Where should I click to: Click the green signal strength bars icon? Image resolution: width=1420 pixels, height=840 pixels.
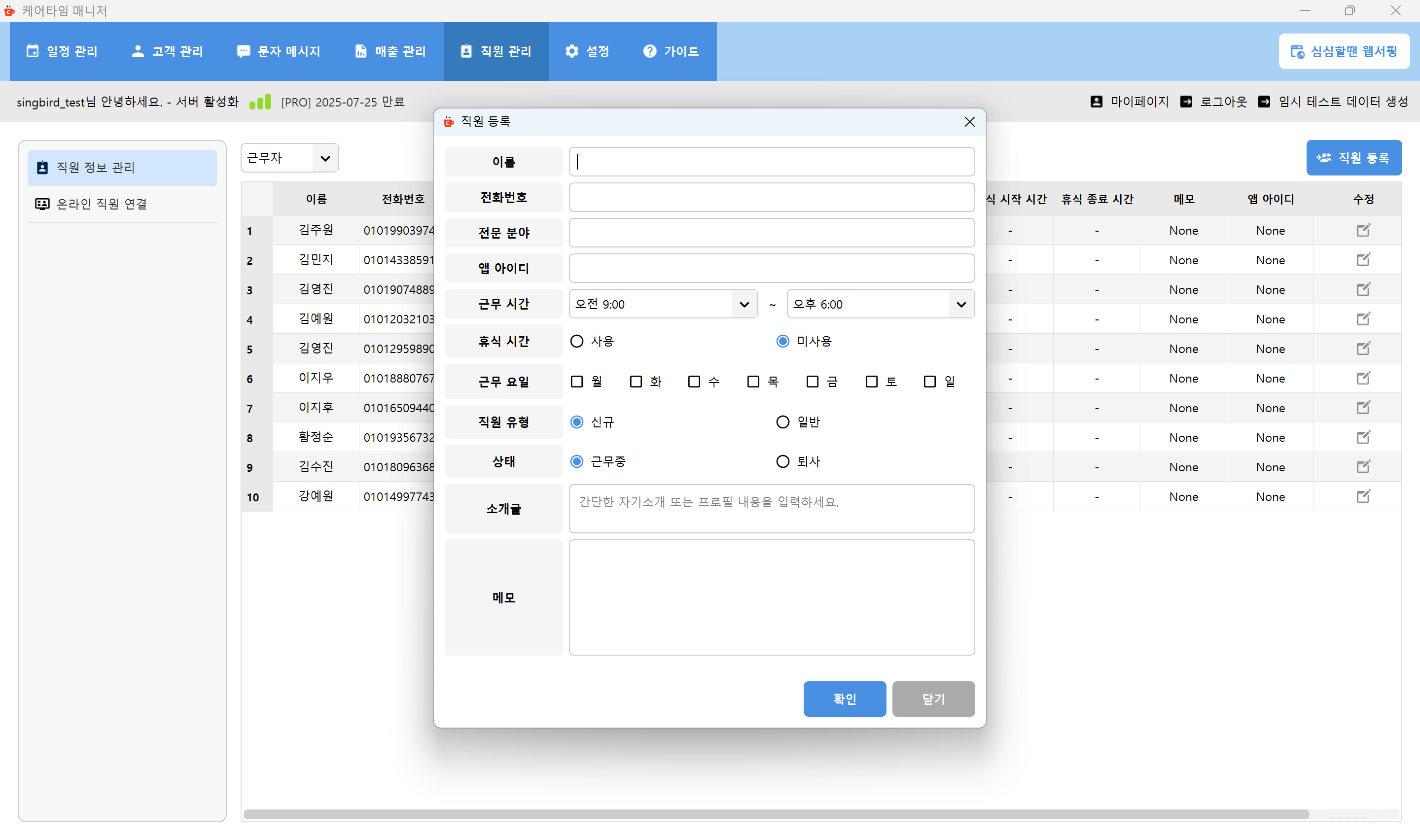pyautogui.click(x=260, y=102)
